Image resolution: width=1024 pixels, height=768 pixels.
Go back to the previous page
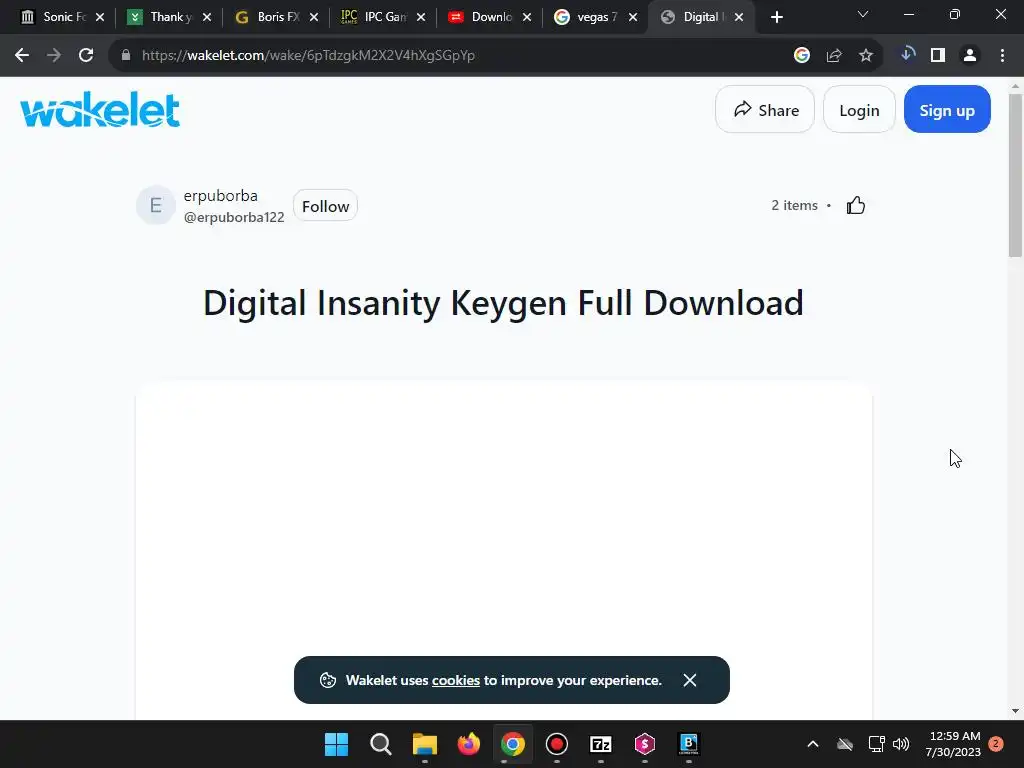(x=22, y=56)
